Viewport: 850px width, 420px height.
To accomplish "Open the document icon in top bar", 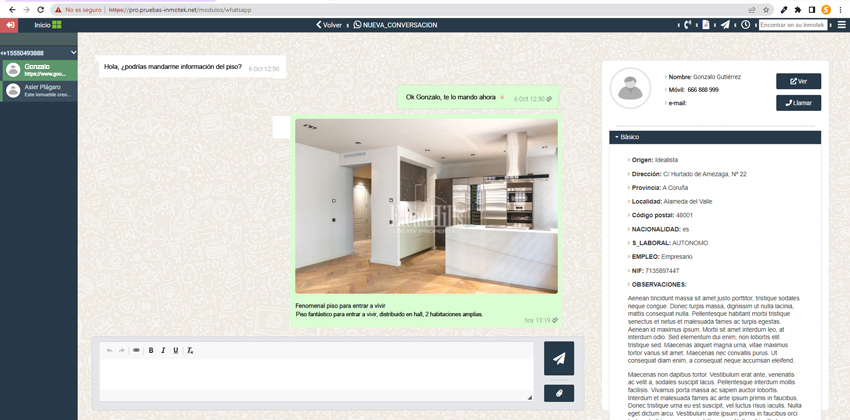I will tap(706, 25).
